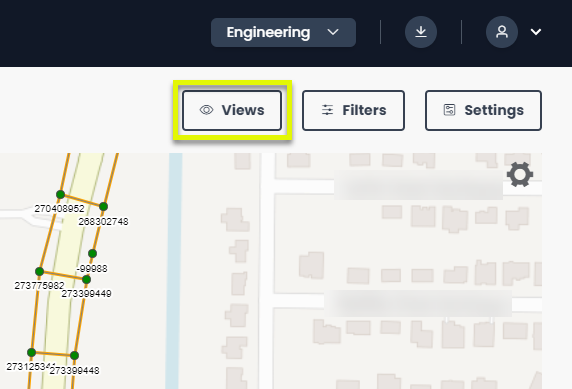Viewport: 572px width, 389px height.
Task: Click the eye icon on Views button
Action: coord(206,110)
